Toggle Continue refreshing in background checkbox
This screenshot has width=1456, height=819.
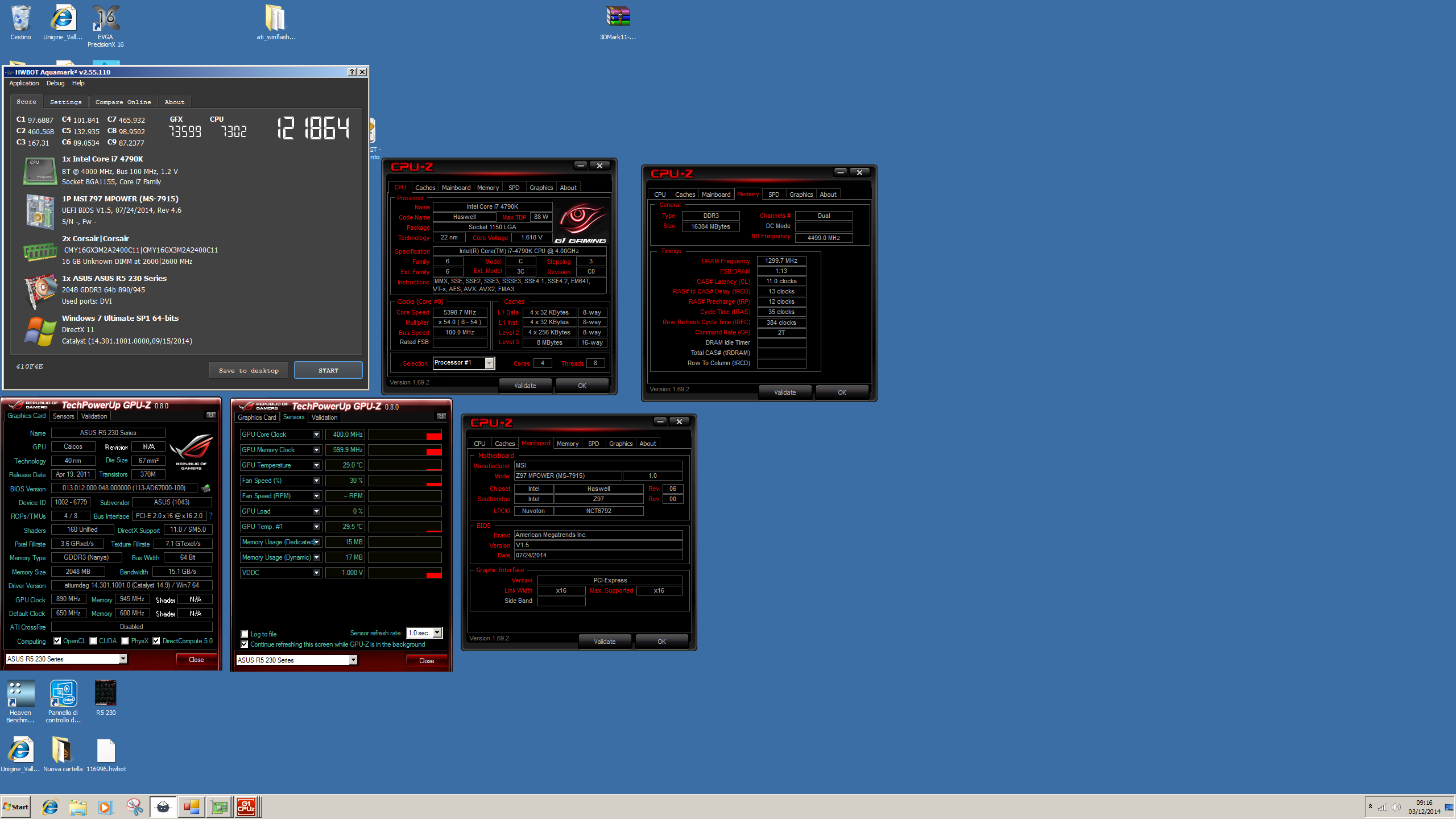(245, 644)
